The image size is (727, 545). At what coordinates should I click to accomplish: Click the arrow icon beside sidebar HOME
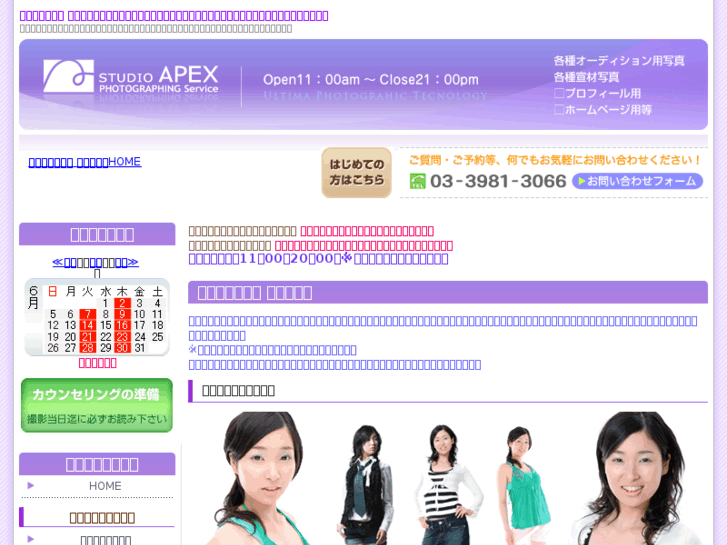point(31,486)
